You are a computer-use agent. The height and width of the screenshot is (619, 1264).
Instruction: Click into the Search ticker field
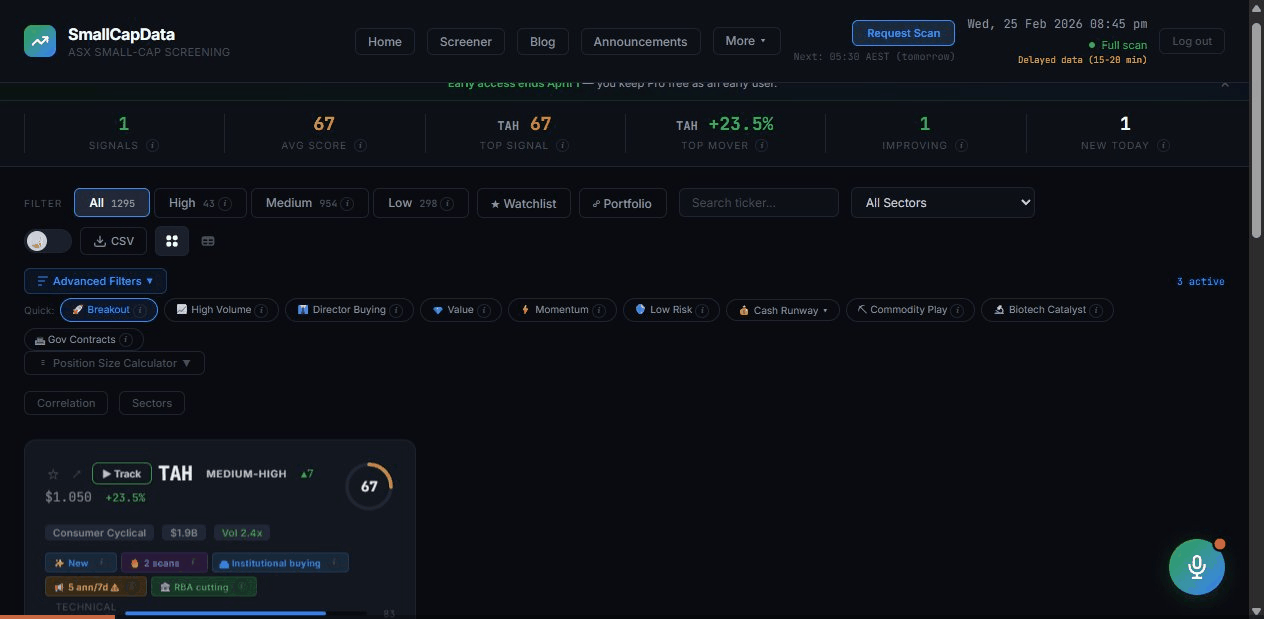click(x=757, y=202)
